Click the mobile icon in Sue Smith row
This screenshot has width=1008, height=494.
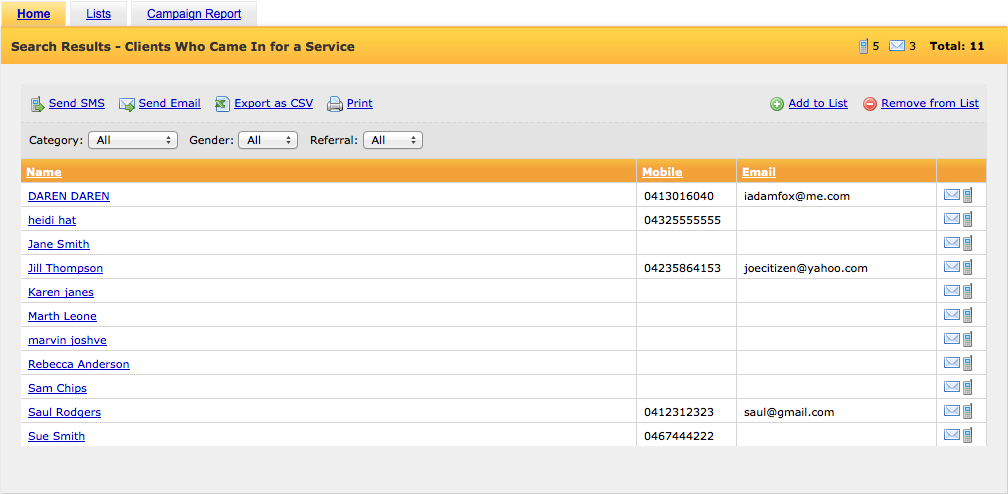967,435
